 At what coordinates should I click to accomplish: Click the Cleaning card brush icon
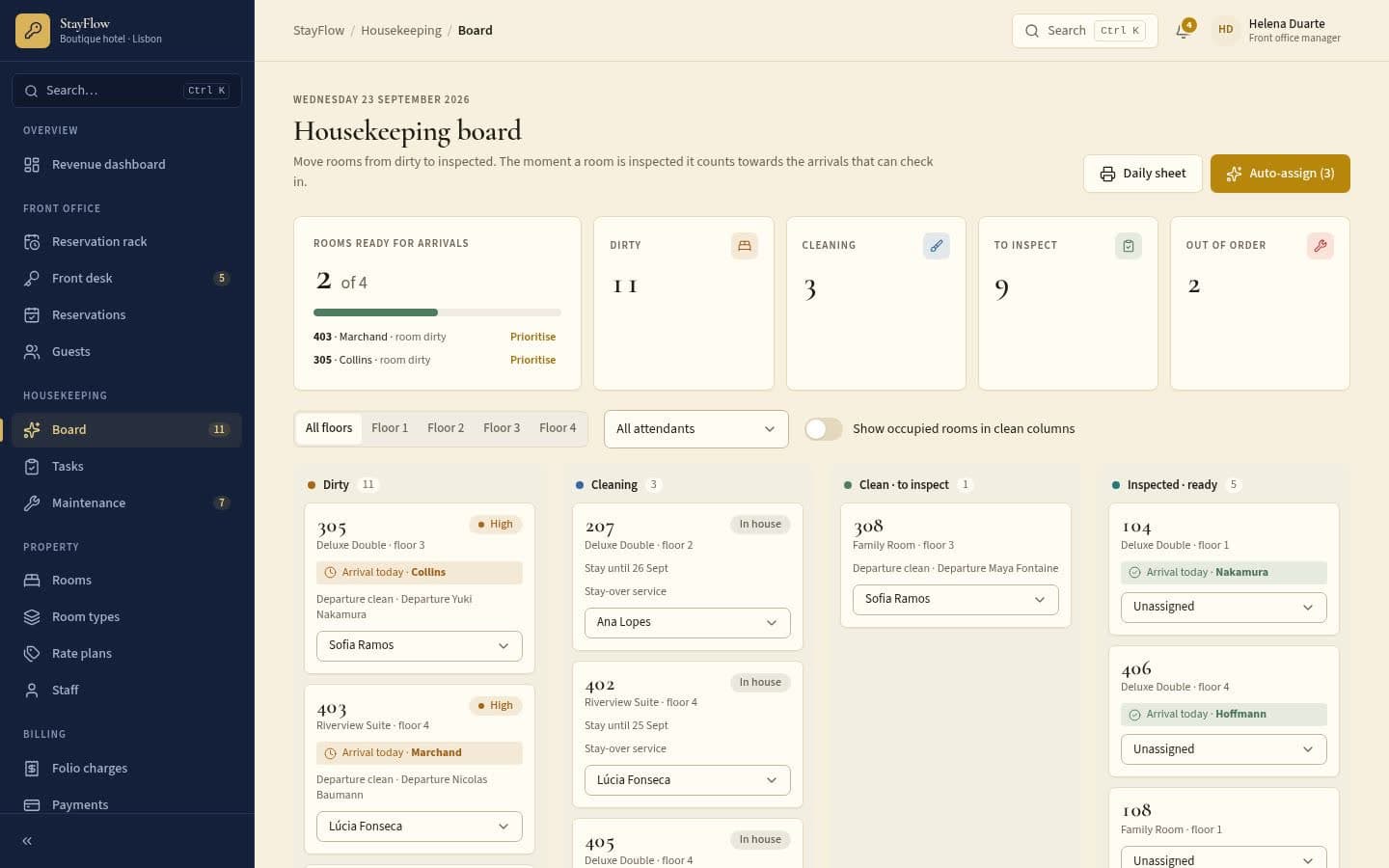[936, 246]
